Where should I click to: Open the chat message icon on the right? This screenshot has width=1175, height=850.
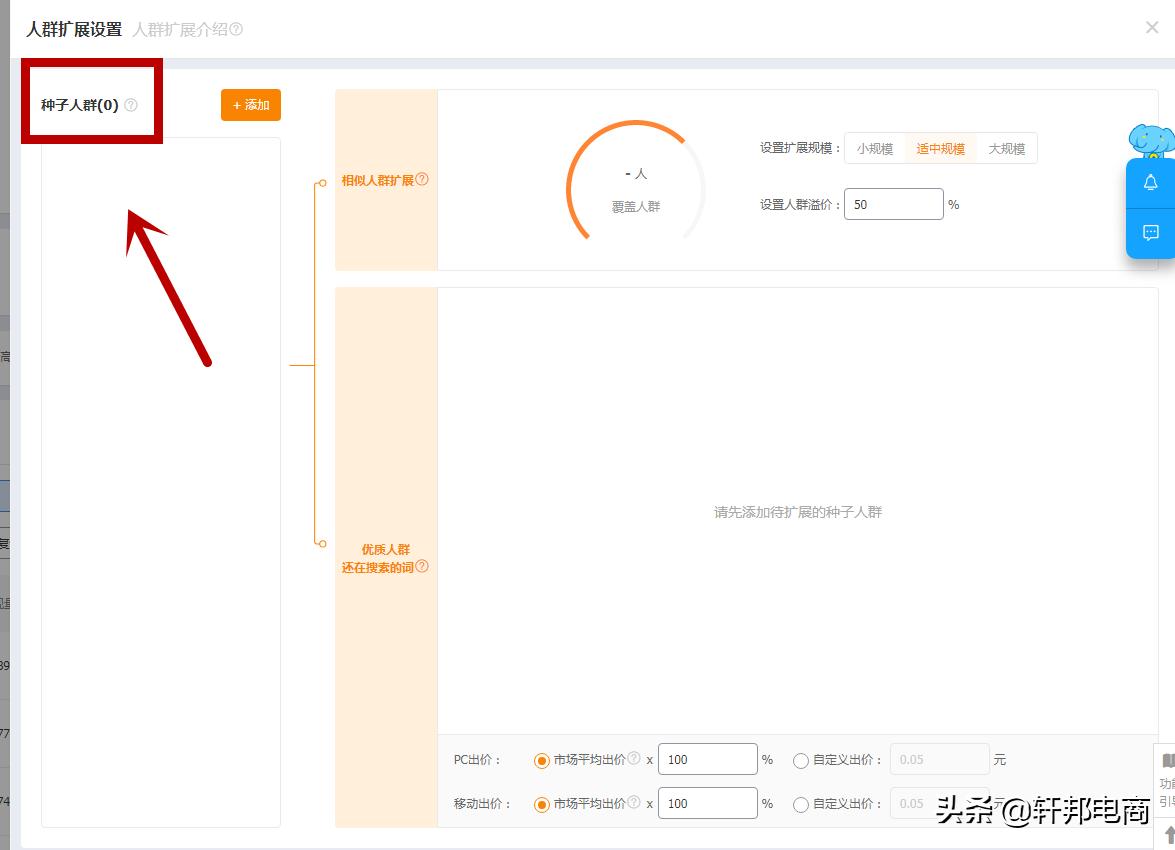1150,233
